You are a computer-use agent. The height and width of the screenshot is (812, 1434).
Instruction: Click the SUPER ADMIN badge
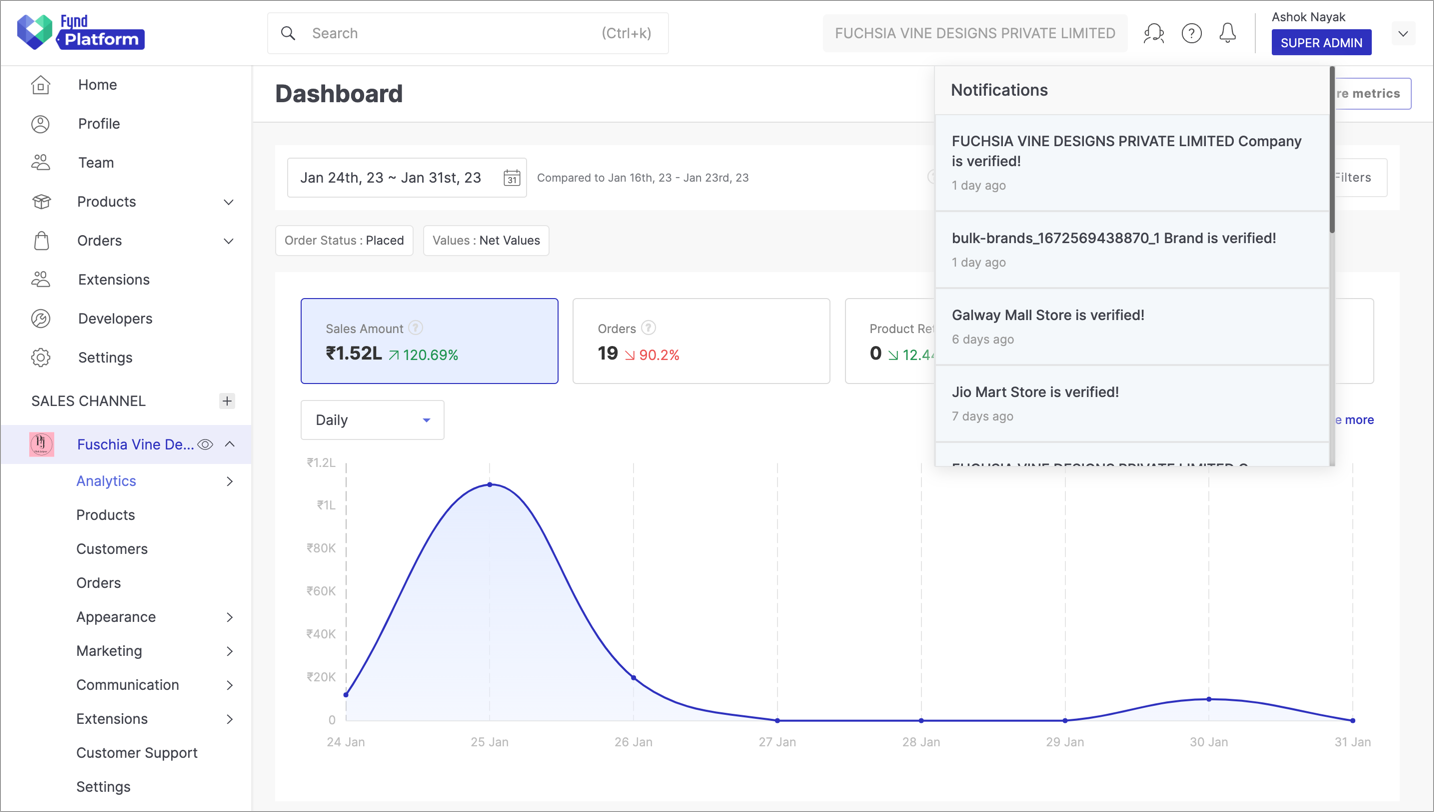pos(1321,43)
